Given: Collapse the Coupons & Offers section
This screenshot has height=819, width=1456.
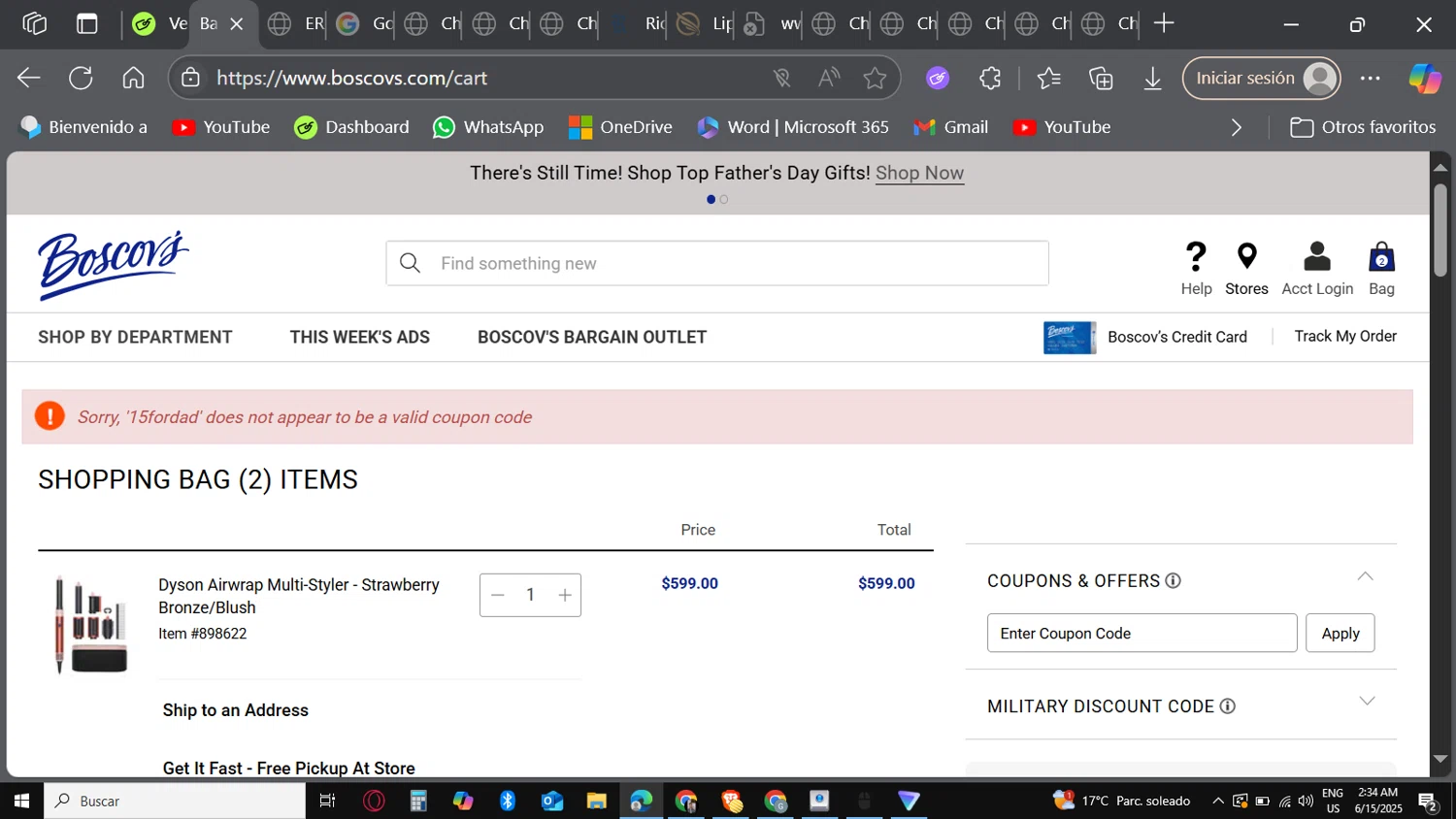Looking at the screenshot, I should 1365,576.
